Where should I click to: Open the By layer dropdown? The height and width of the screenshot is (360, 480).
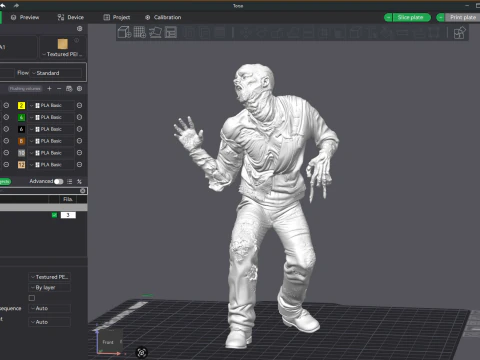[x=49, y=287]
